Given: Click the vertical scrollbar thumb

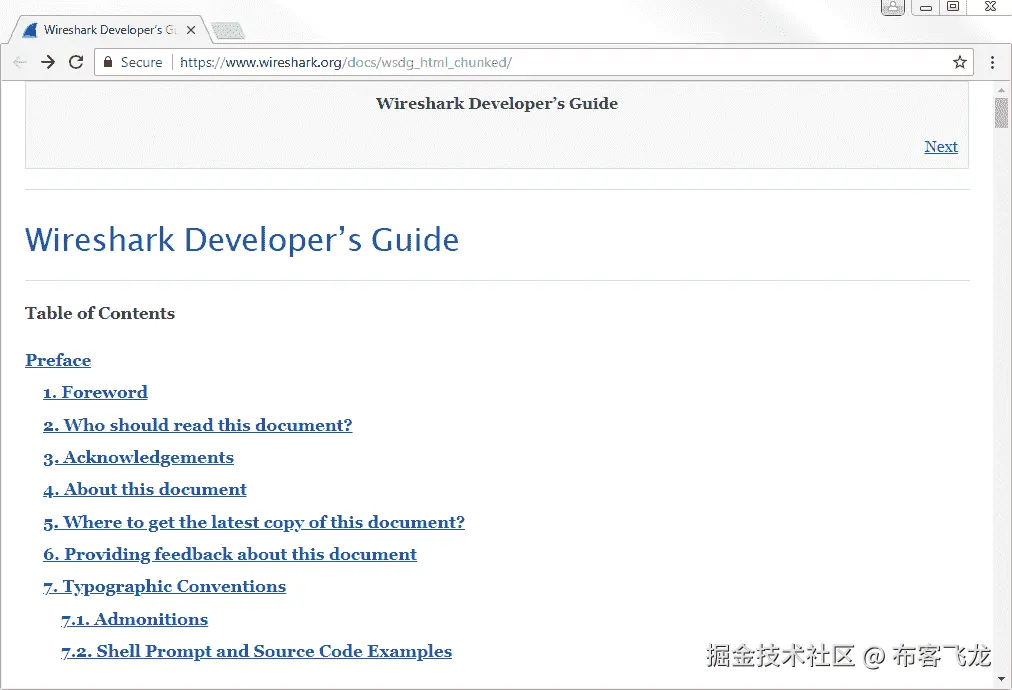Looking at the screenshot, I should click(x=1001, y=112).
